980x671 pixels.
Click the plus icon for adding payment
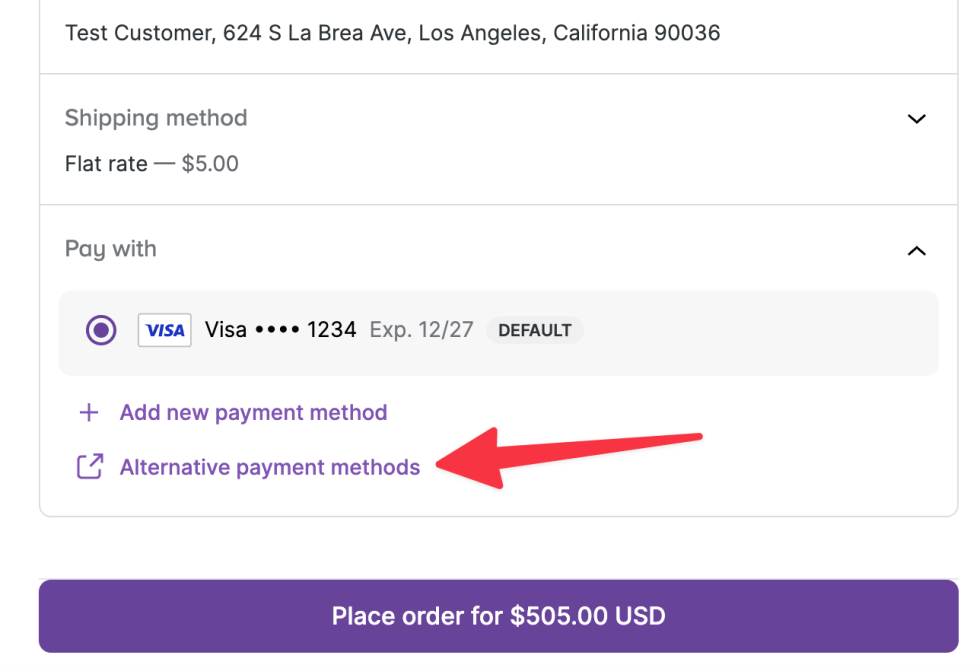coord(89,413)
